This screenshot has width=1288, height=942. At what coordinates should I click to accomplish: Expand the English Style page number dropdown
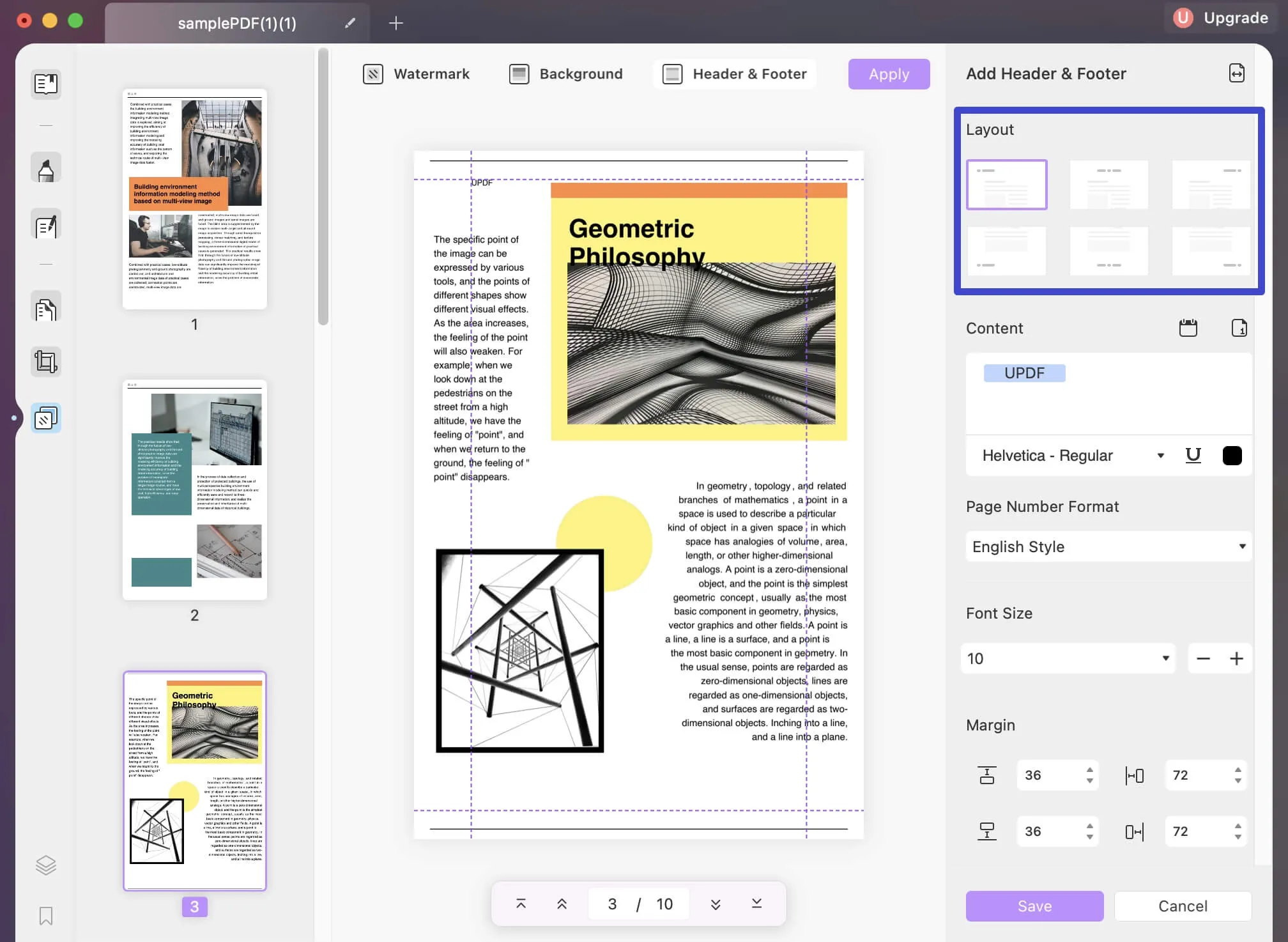(x=1108, y=546)
